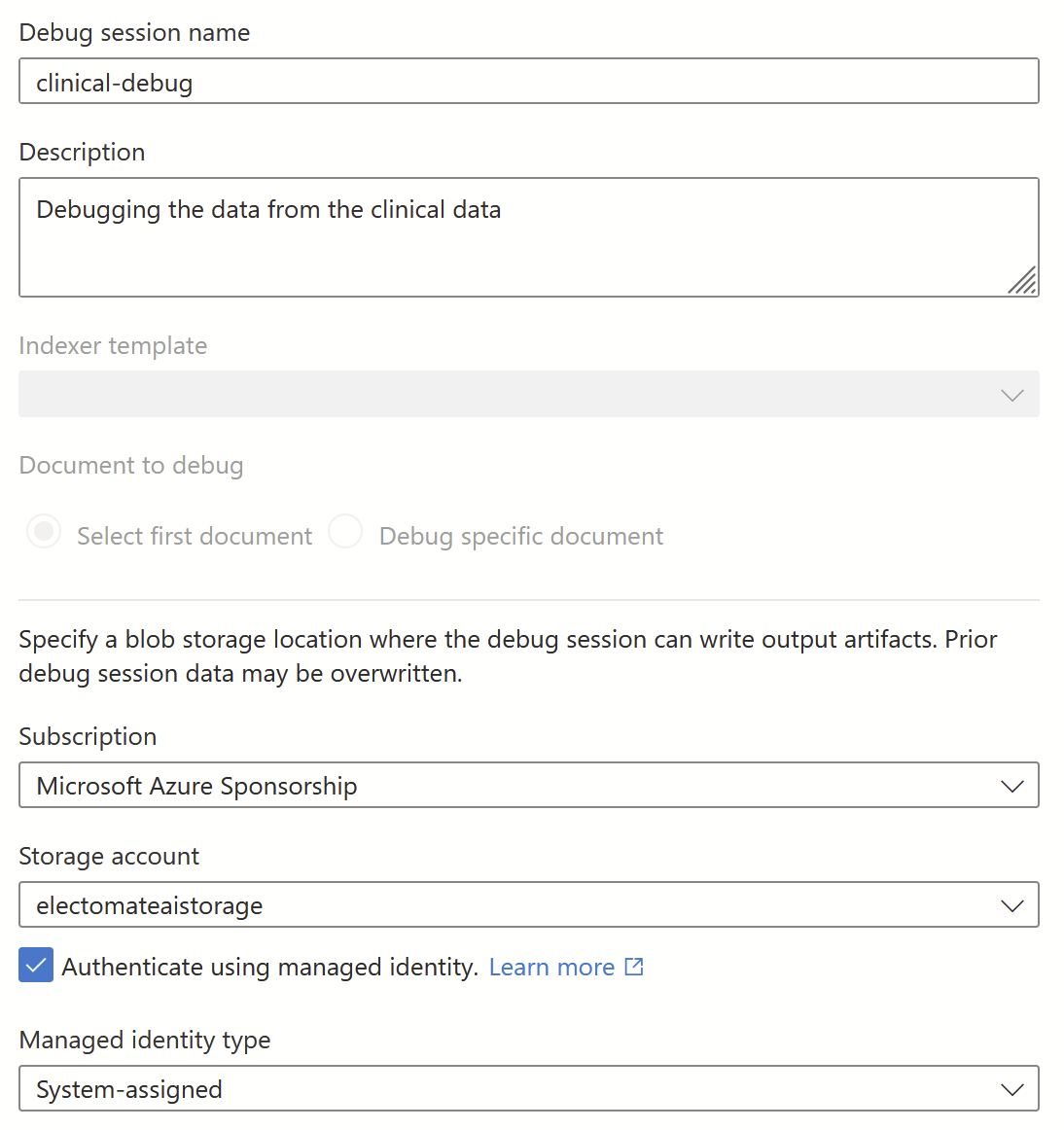Click the "Authenticate using managed identity" label text

[x=269, y=968]
